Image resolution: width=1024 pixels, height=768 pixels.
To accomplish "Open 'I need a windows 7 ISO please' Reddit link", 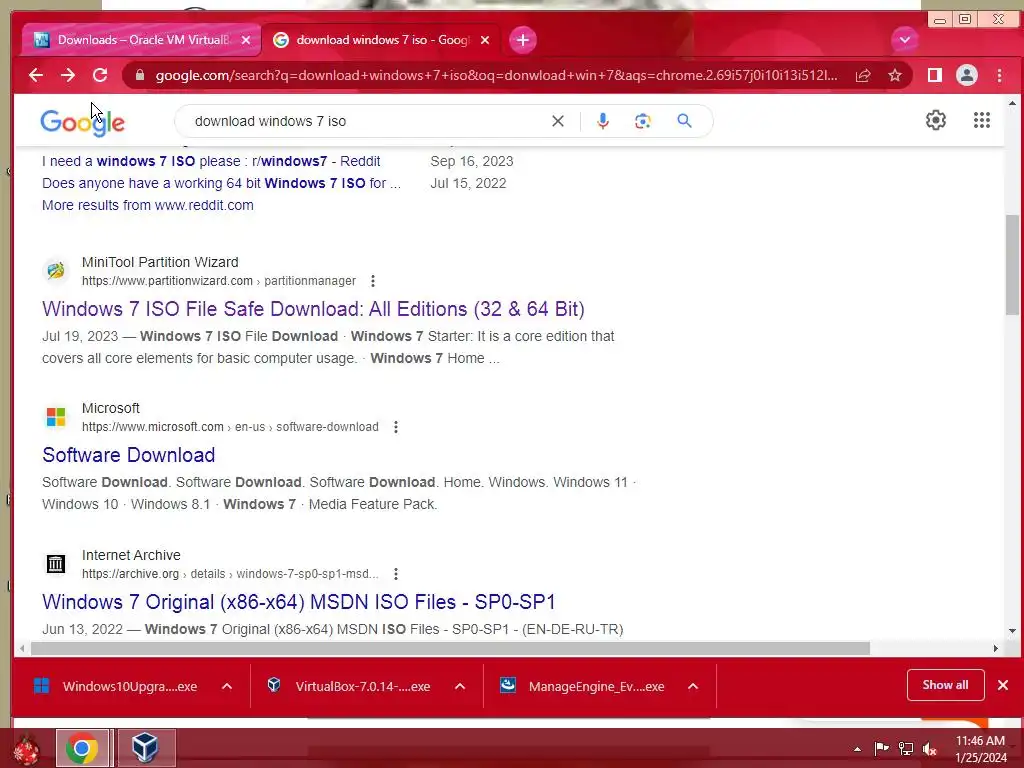I will (x=211, y=161).
